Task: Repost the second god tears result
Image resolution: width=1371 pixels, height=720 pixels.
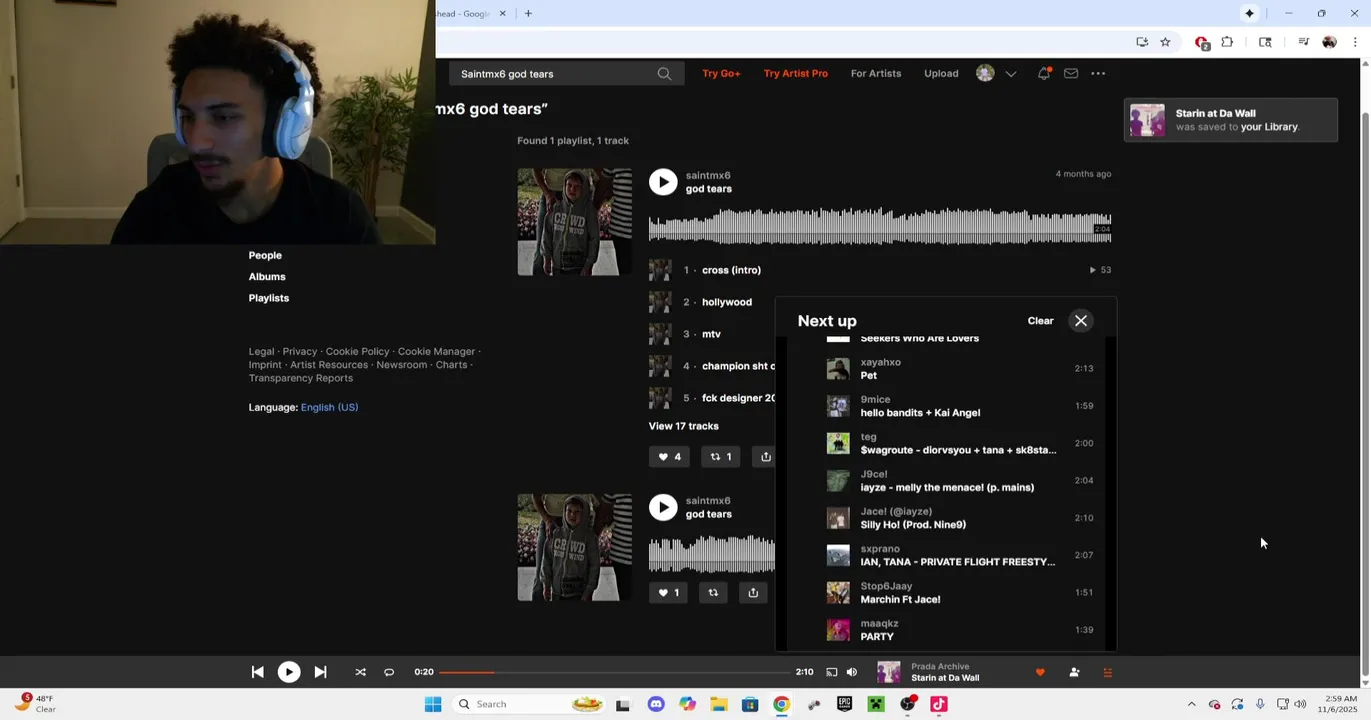Action: click(713, 593)
